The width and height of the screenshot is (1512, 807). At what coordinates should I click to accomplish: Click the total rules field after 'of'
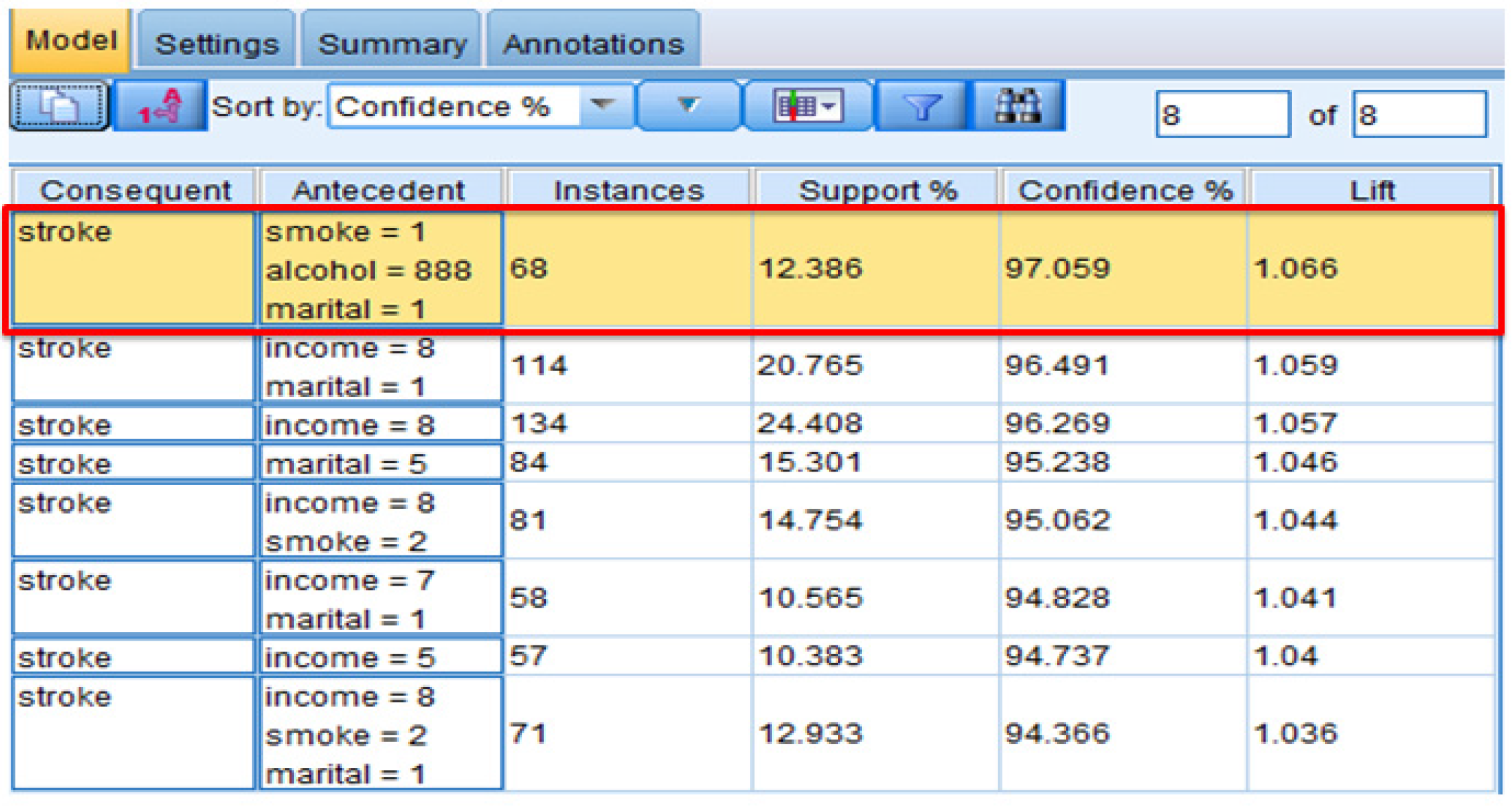[1419, 115]
